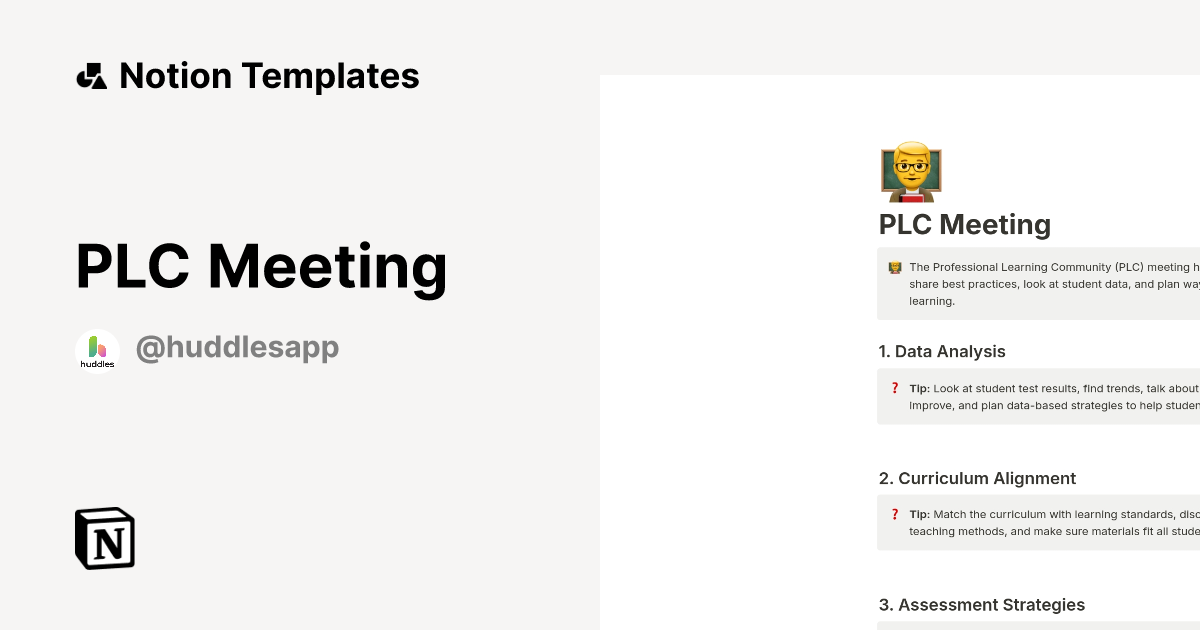1200x630 pixels.
Task: Select the 1. Data Analysis heading
Action: (x=941, y=351)
